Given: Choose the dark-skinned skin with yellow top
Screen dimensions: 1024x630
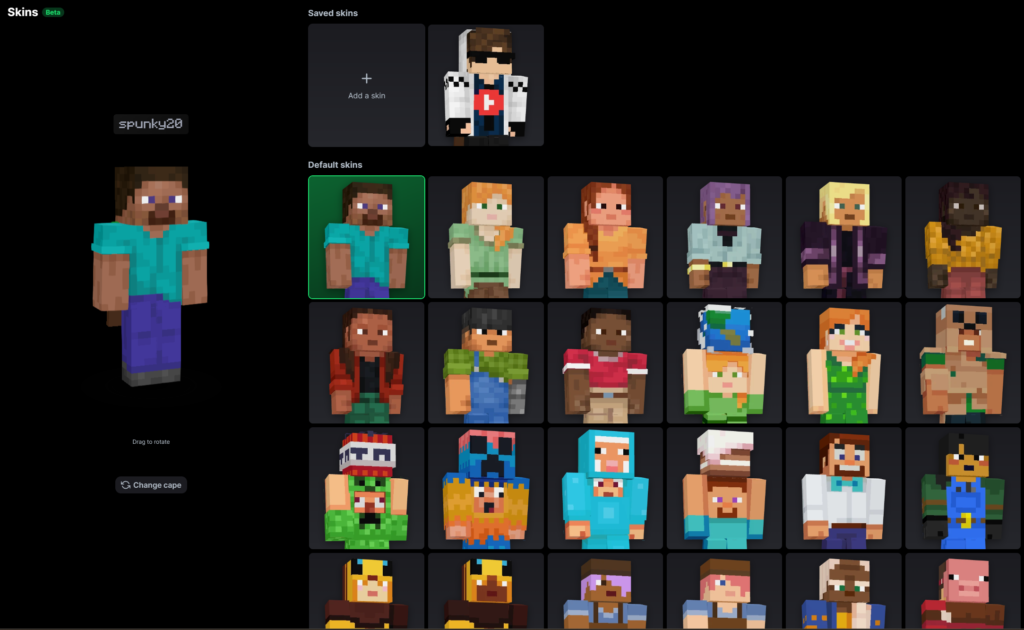Looking at the screenshot, I should [x=962, y=237].
